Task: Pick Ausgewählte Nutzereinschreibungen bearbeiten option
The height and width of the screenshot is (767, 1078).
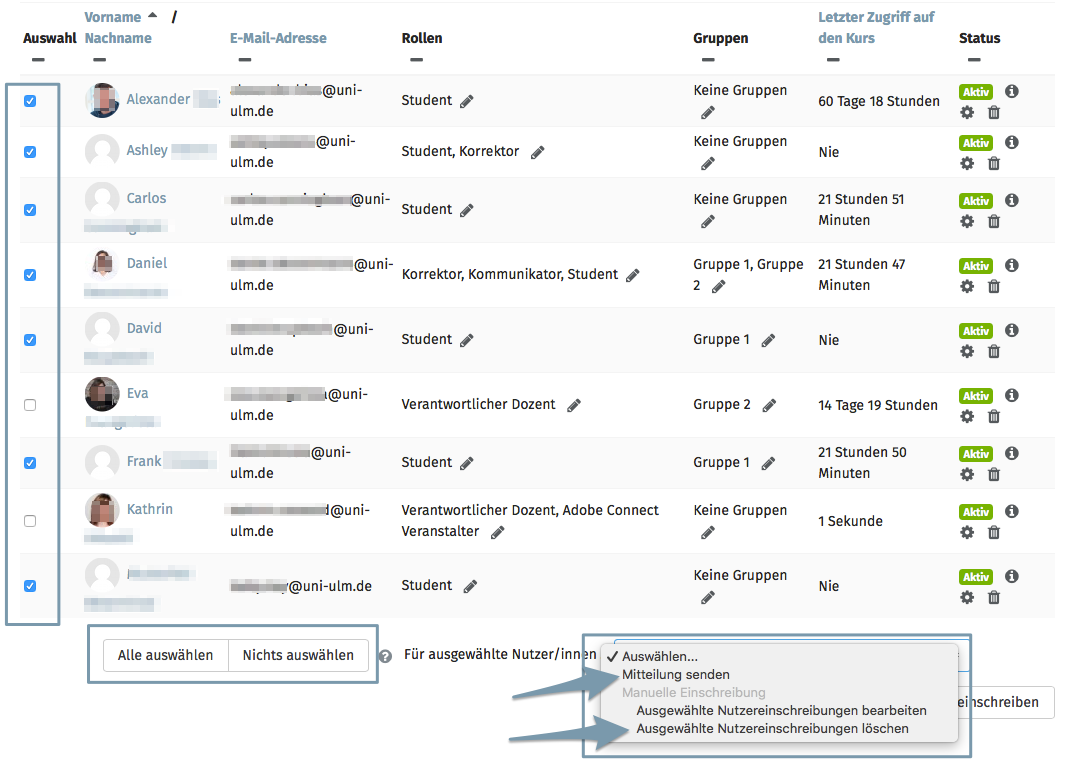Action: click(x=781, y=710)
